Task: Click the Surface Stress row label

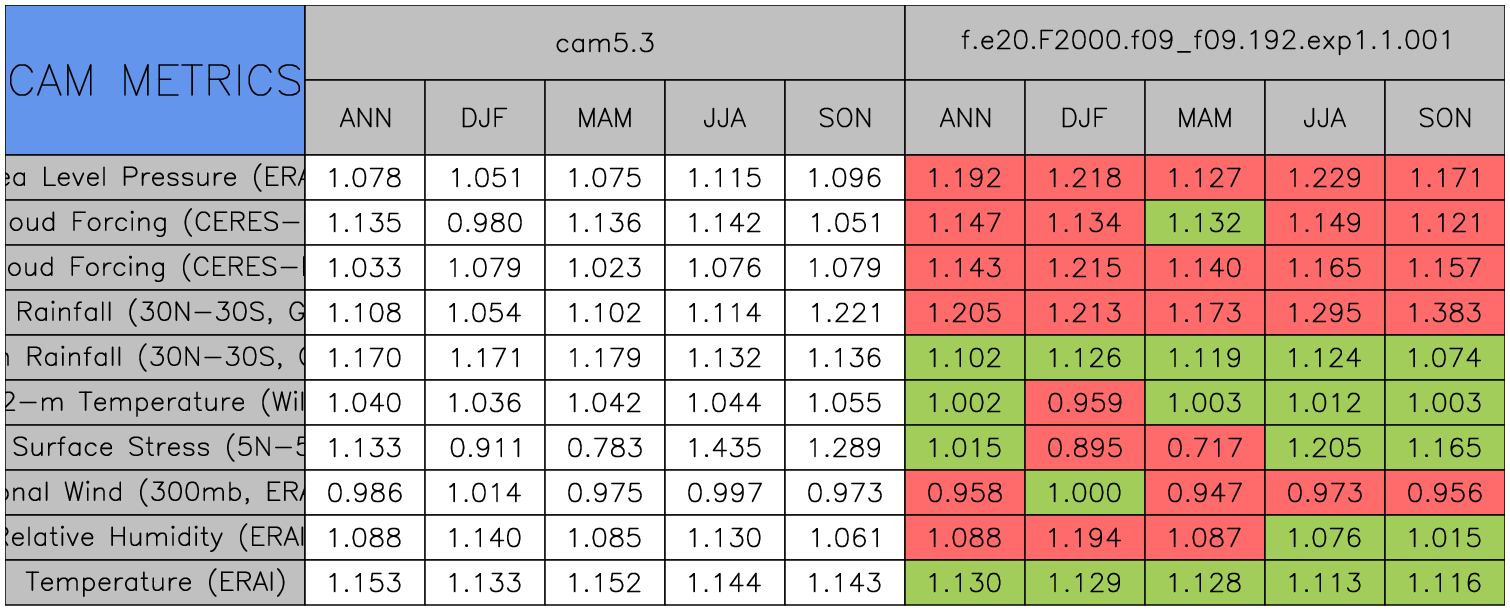Action: tap(155, 447)
